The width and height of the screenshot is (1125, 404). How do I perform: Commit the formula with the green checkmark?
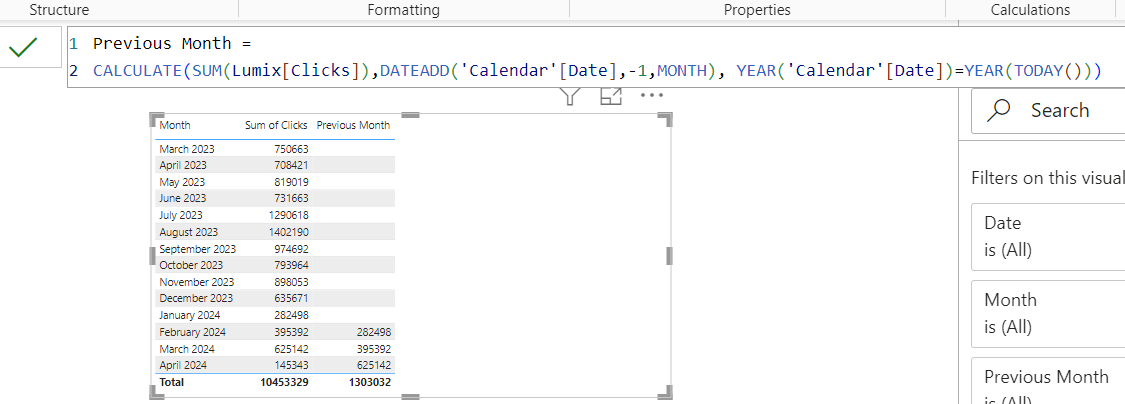[24, 48]
